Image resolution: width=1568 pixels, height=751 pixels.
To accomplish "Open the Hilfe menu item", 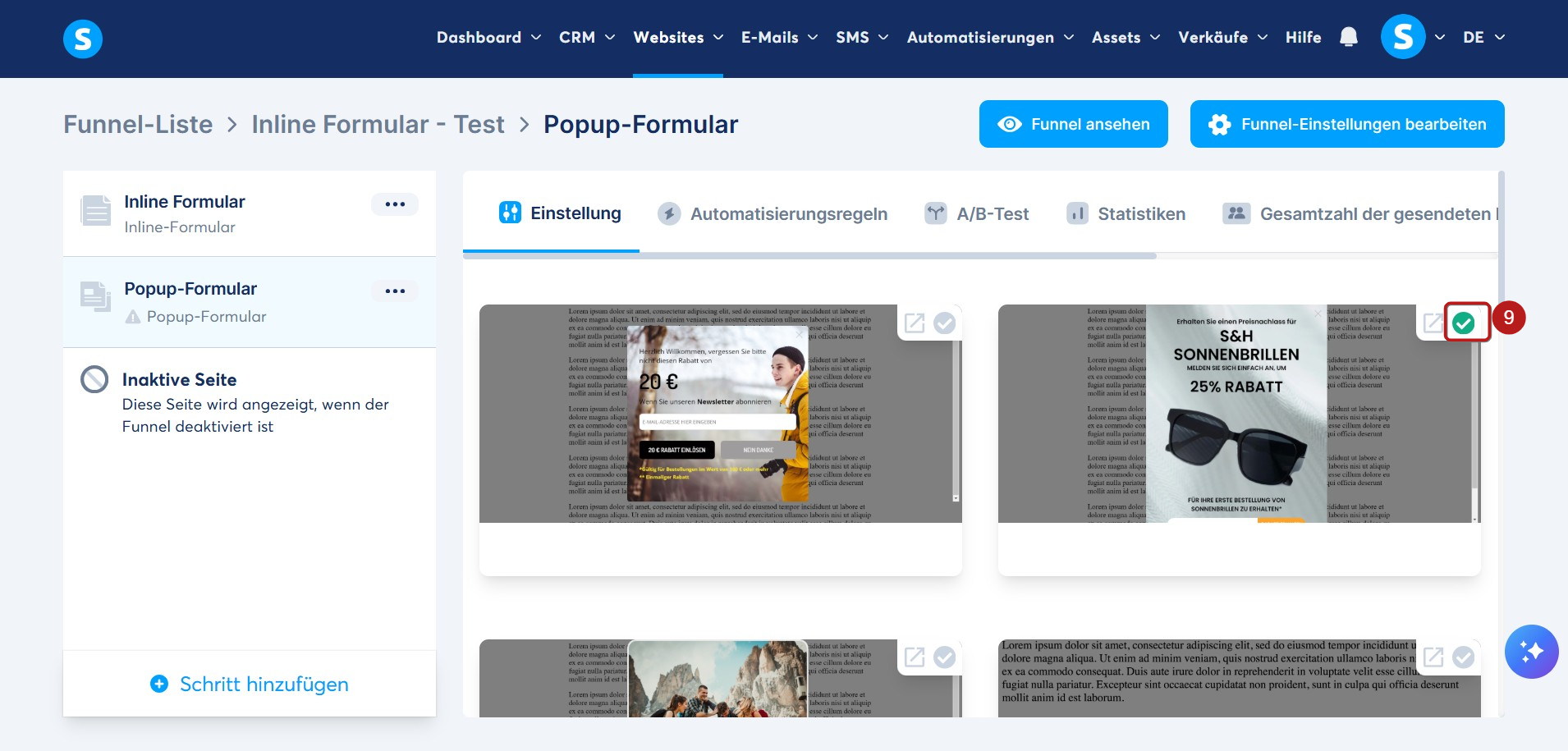I will click(1304, 38).
